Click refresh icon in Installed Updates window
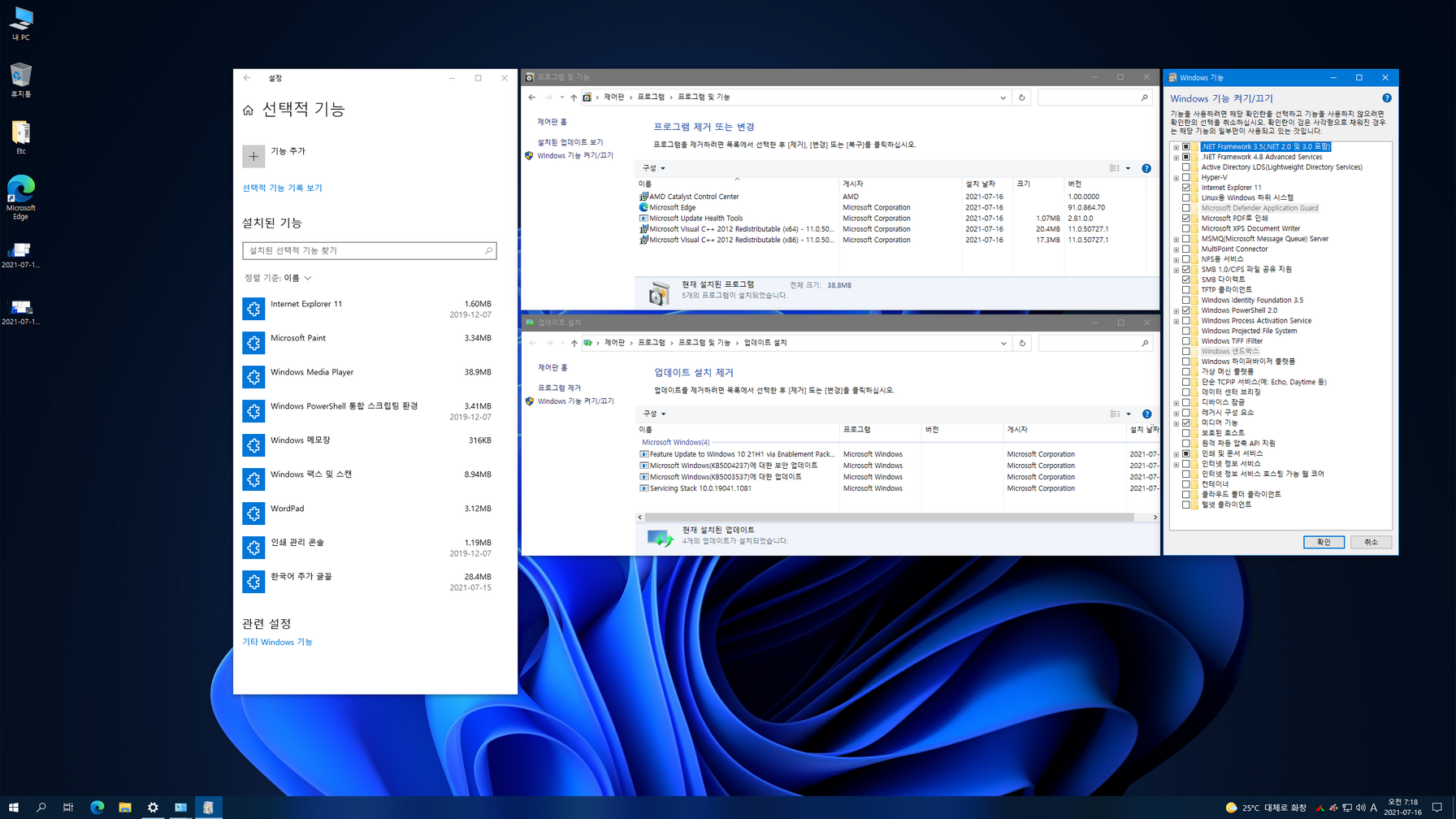 coord(1023,343)
